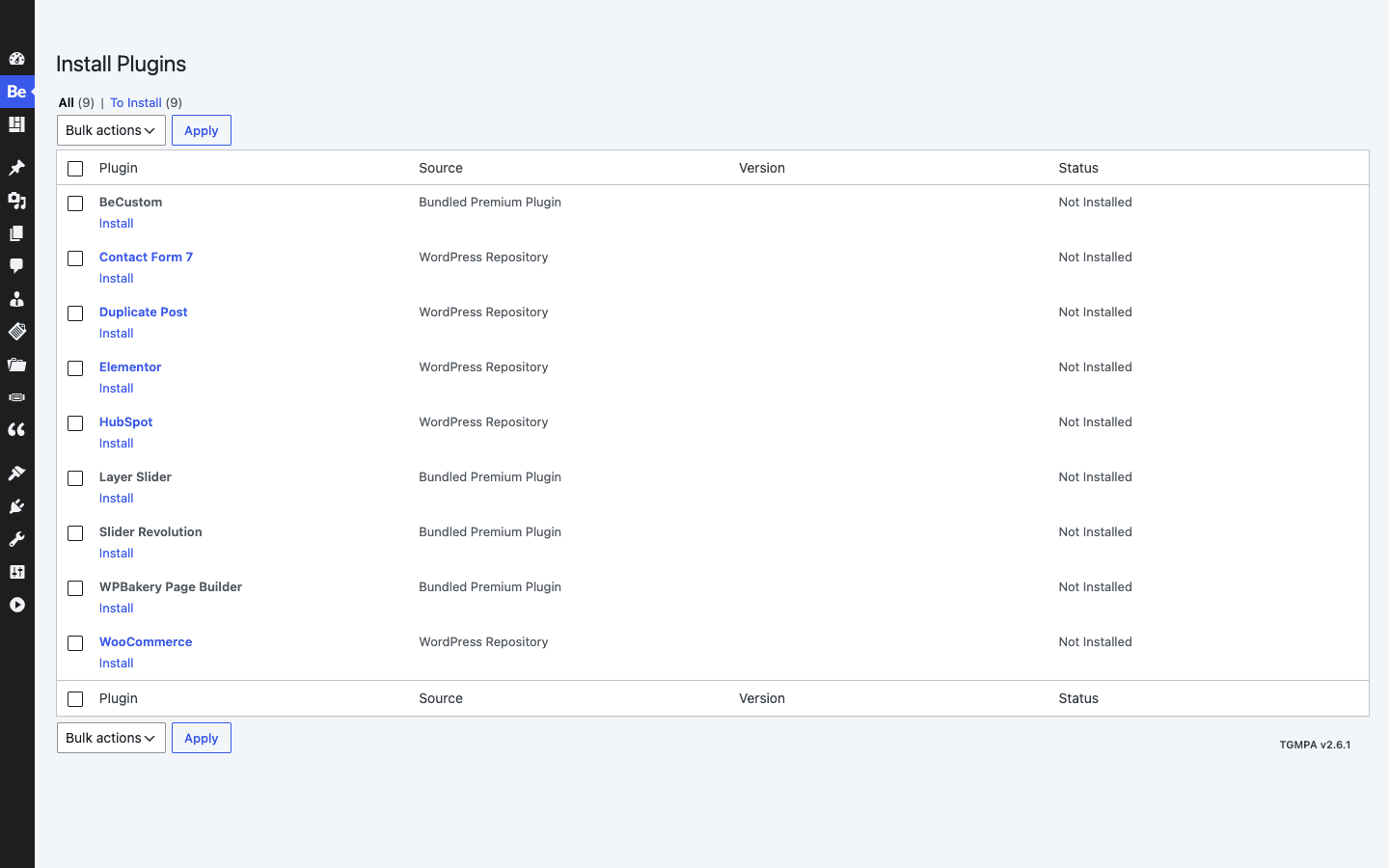The image size is (1389, 868).
Task: Open the bottom Bulk actions dropdown
Action: tap(111, 738)
